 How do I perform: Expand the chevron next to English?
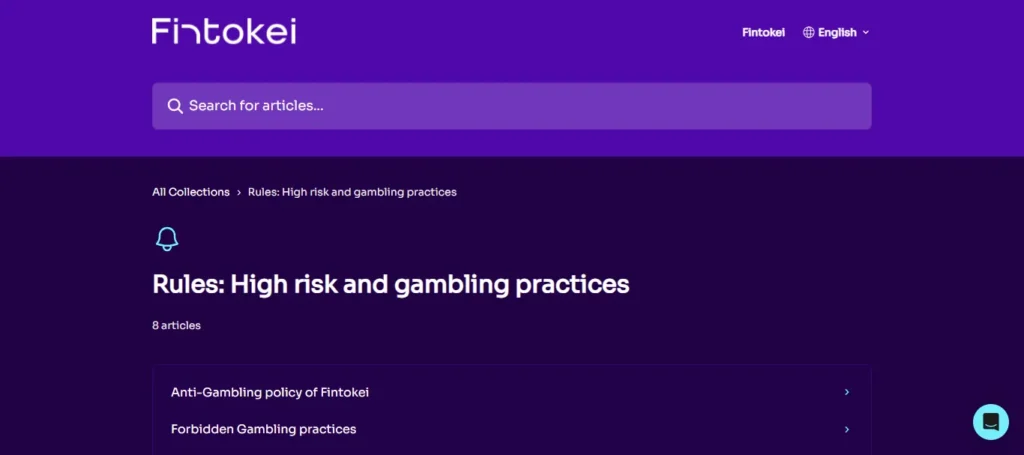point(866,33)
